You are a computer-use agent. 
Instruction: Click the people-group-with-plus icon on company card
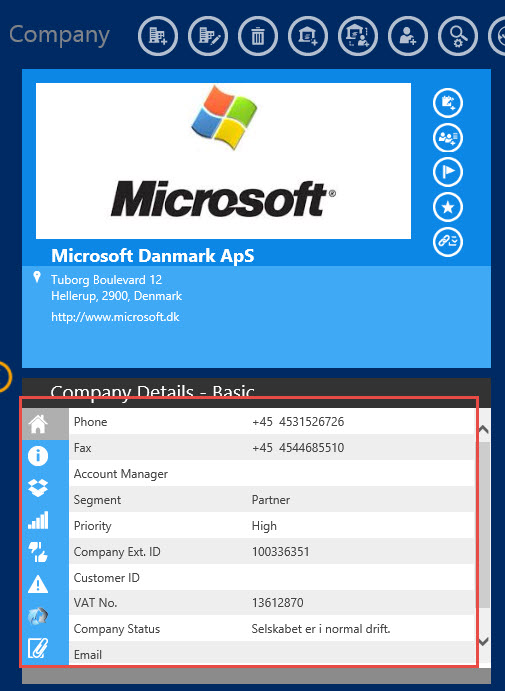448,137
